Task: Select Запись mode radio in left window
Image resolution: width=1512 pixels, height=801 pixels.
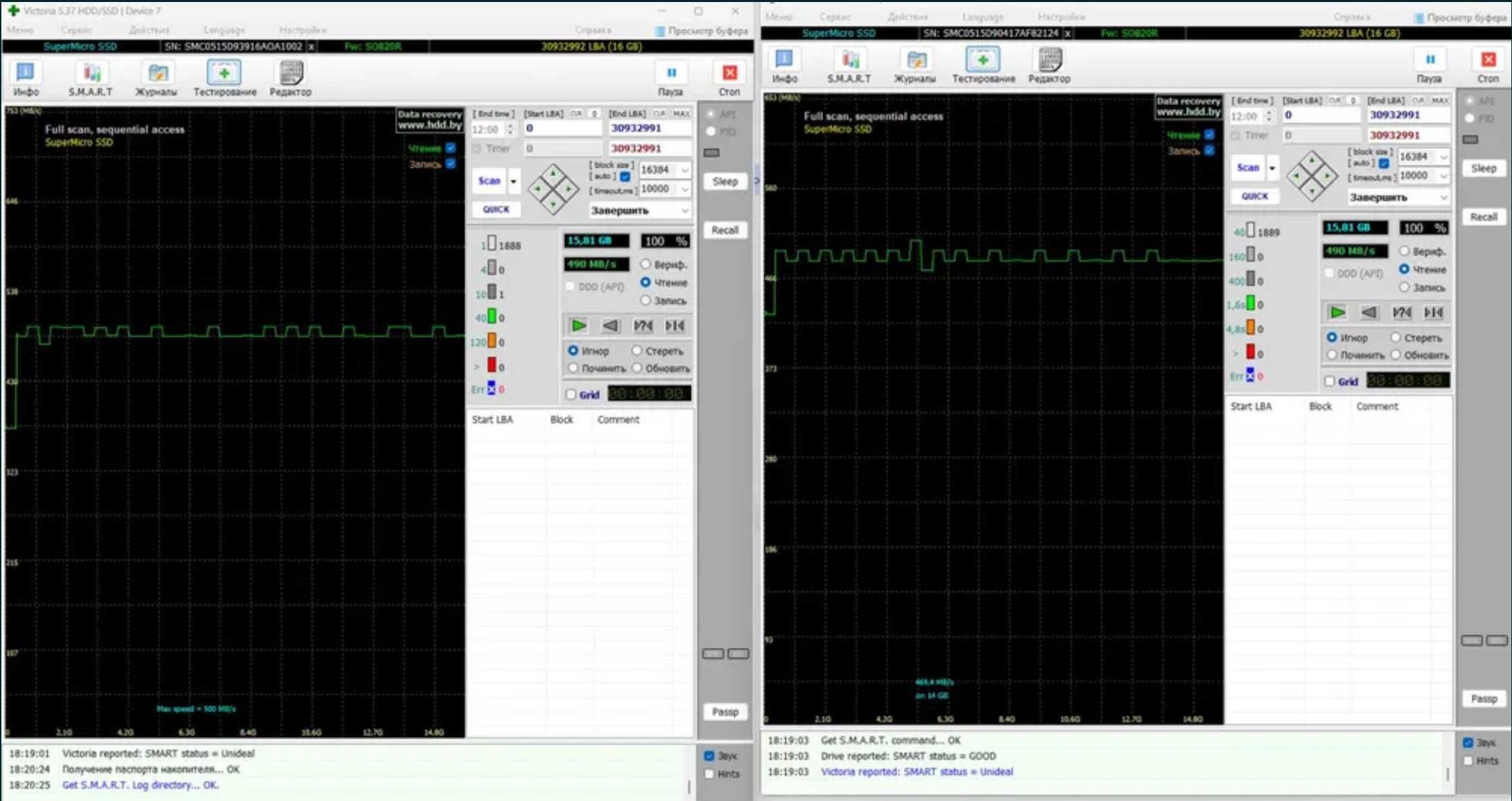Action: (x=646, y=301)
